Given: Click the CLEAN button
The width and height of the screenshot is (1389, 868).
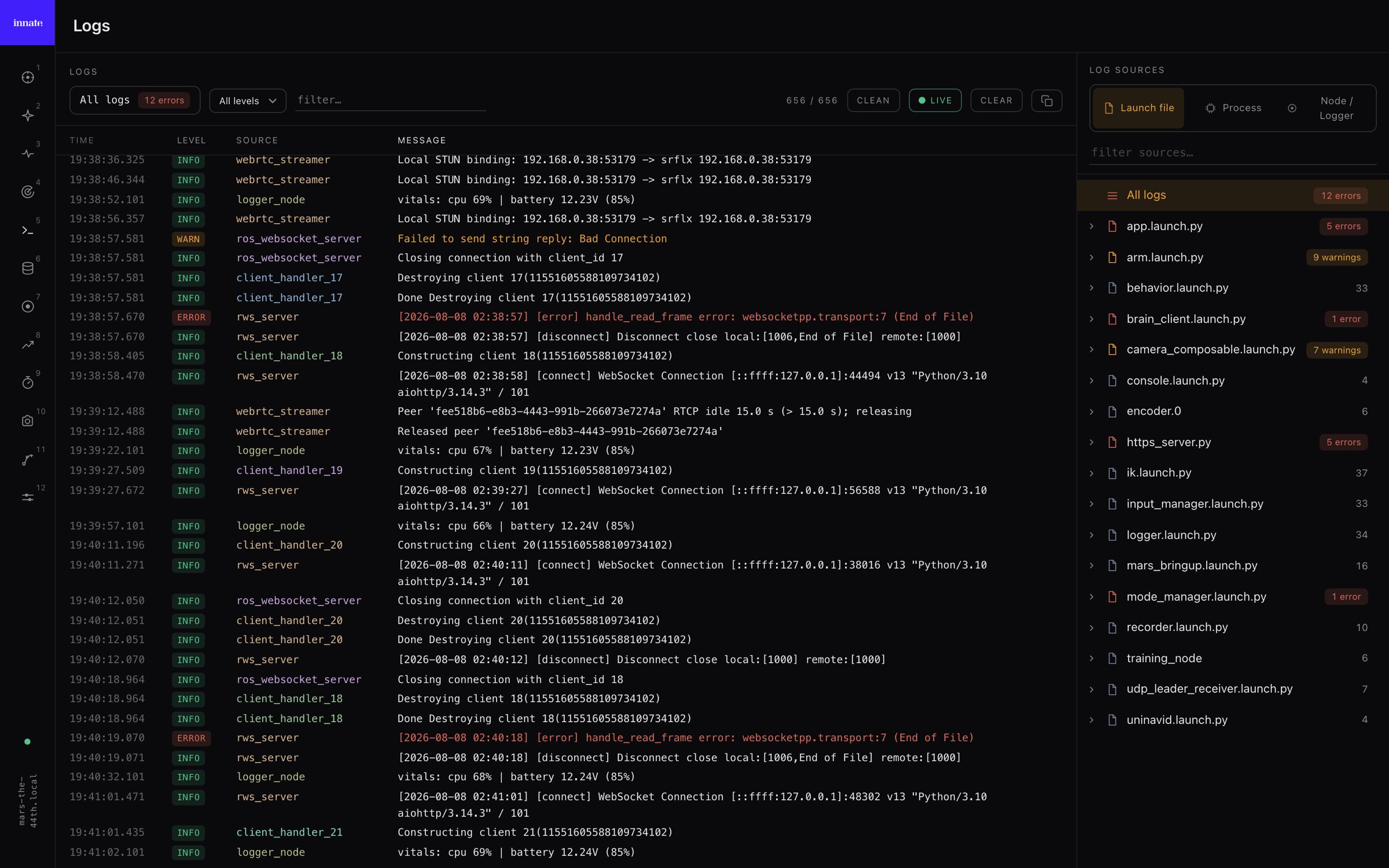Looking at the screenshot, I should tap(873, 101).
